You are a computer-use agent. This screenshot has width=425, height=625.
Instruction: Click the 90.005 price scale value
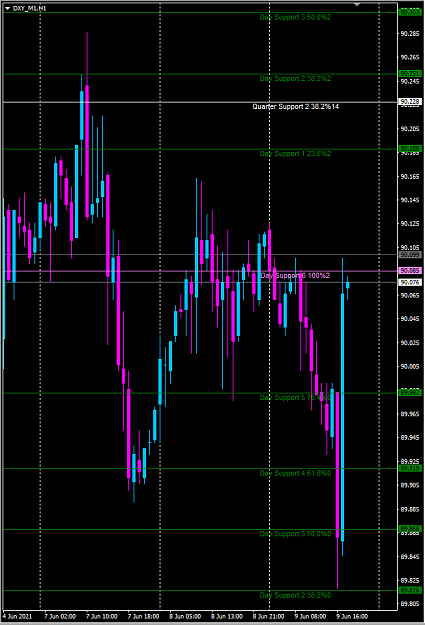click(410, 366)
